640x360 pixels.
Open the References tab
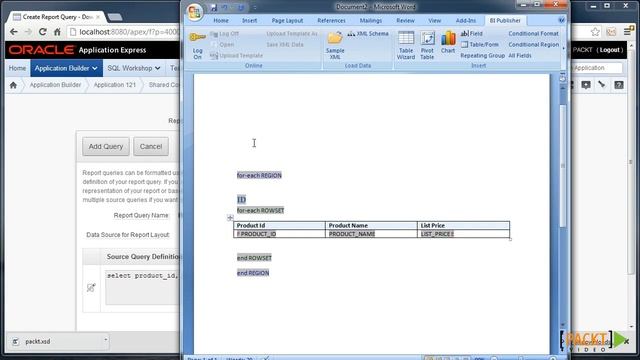click(331, 20)
